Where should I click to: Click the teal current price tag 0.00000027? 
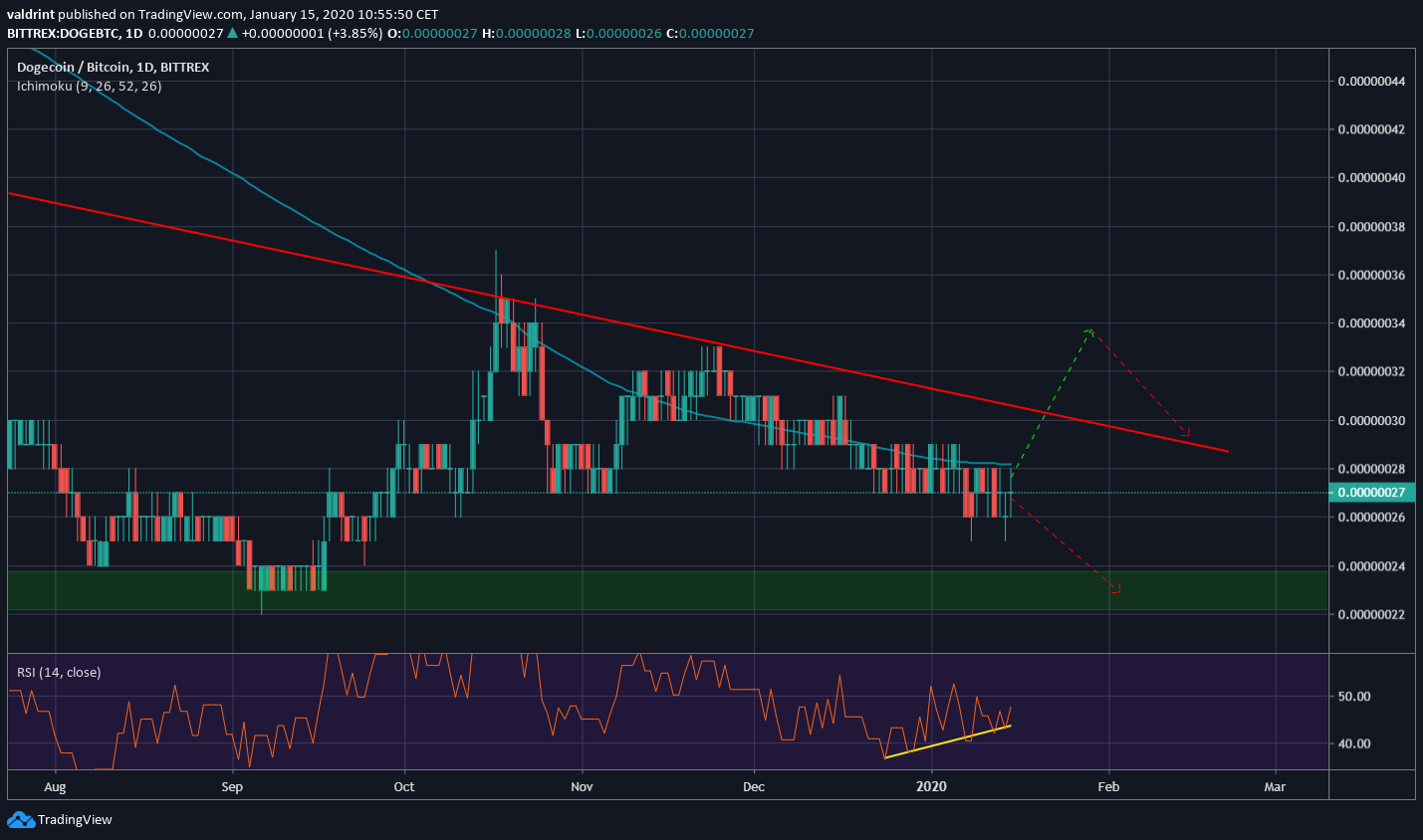(1376, 492)
